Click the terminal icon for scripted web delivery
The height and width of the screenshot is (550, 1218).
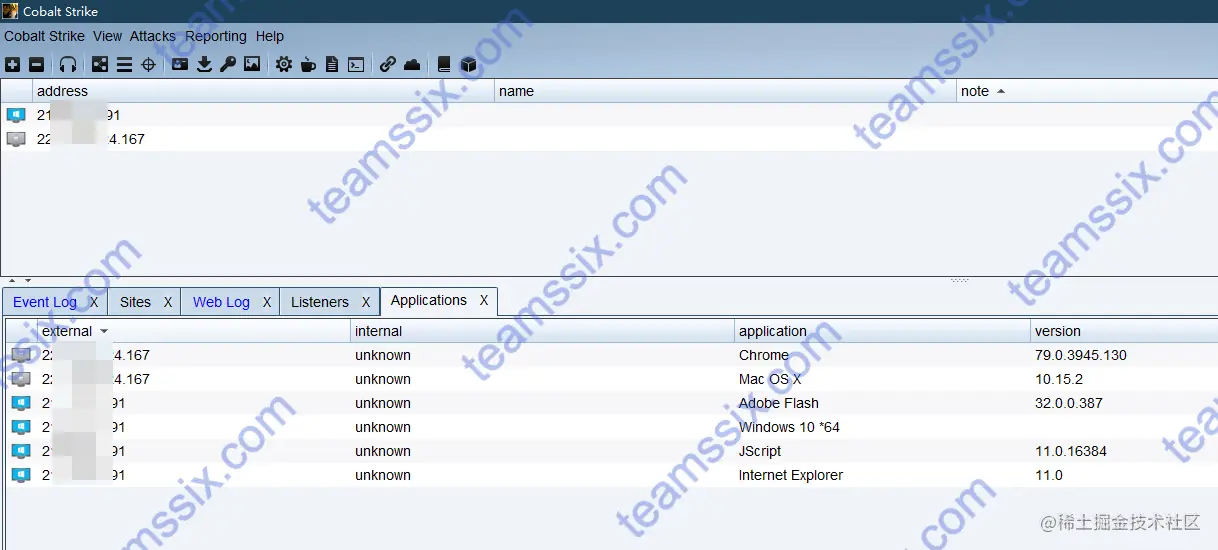pos(356,64)
